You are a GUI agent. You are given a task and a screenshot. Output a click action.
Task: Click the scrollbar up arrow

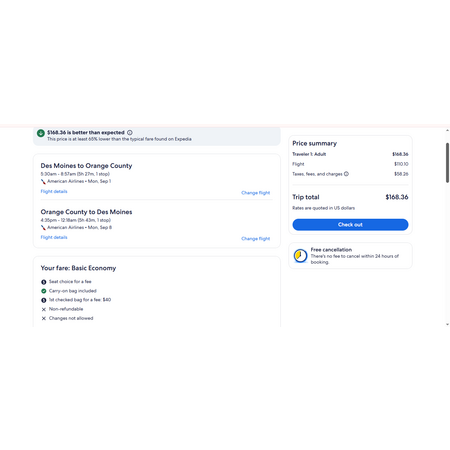447,130
